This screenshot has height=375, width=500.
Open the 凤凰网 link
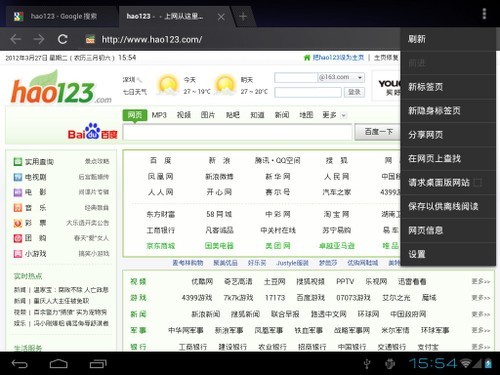[160, 177]
